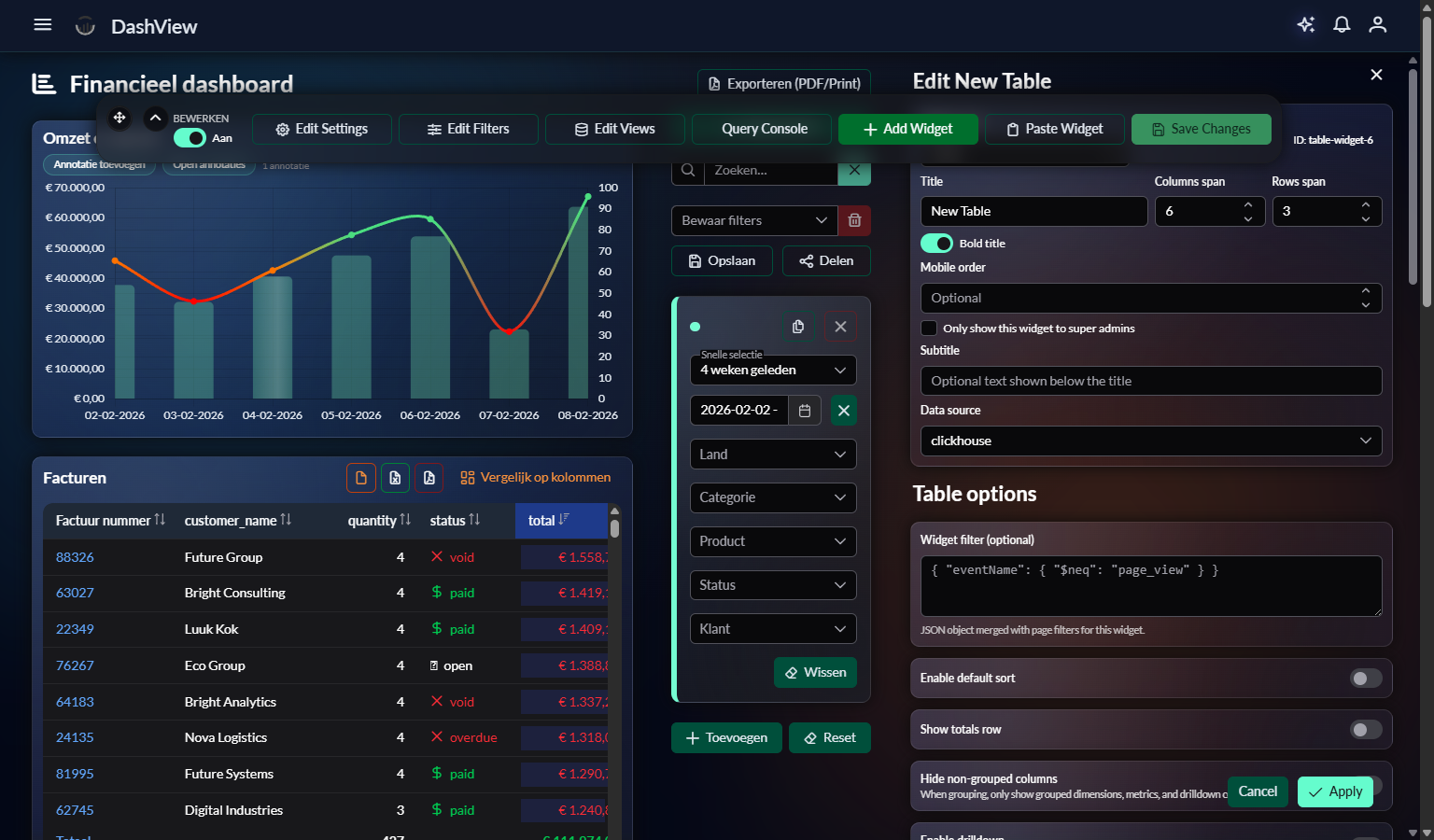Image resolution: width=1434 pixels, height=840 pixels.
Task: Open the calendar date picker for 2026-02-02
Action: pyautogui.click(x=804, y=410)
